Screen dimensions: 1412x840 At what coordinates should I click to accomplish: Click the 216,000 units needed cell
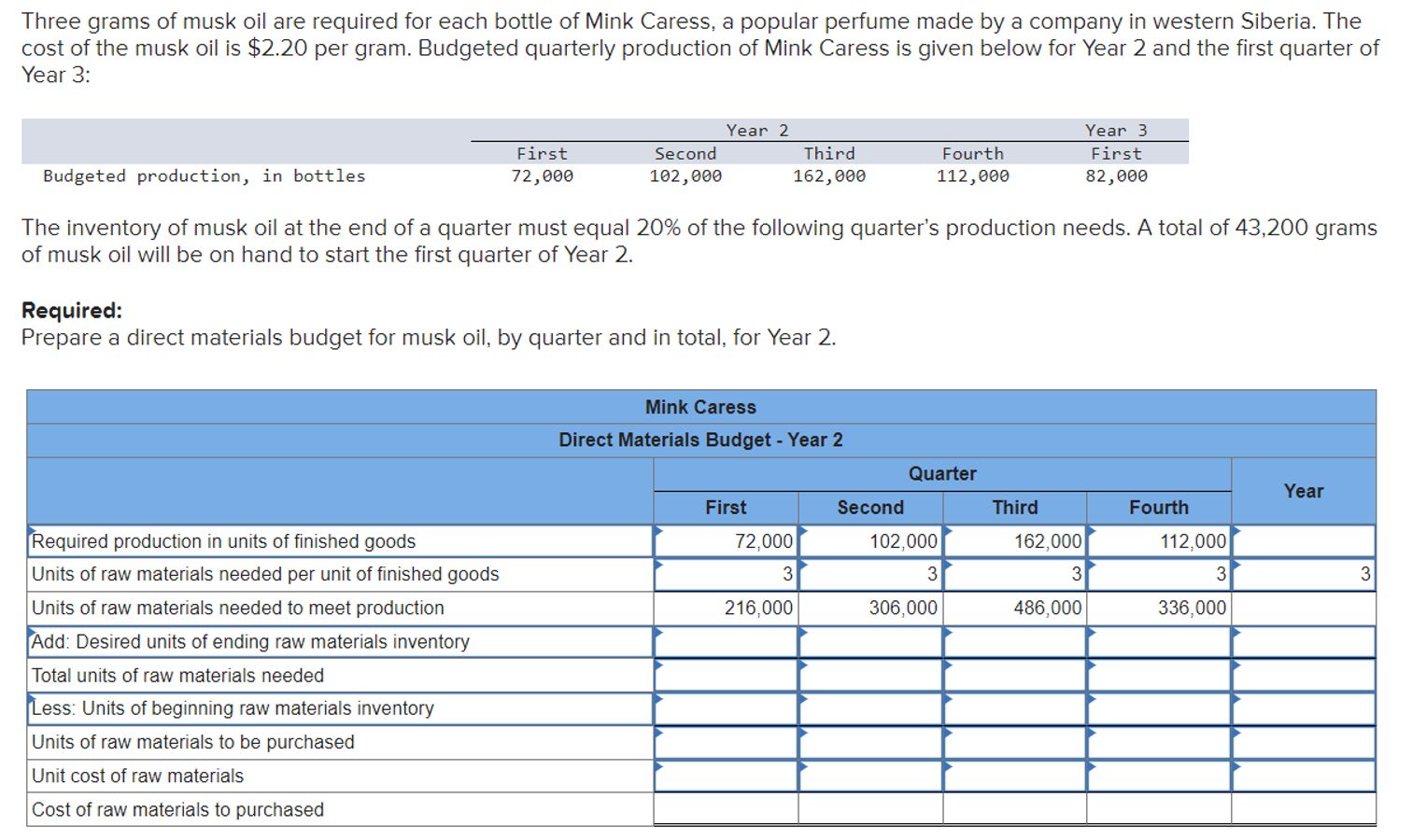[726, 609]
